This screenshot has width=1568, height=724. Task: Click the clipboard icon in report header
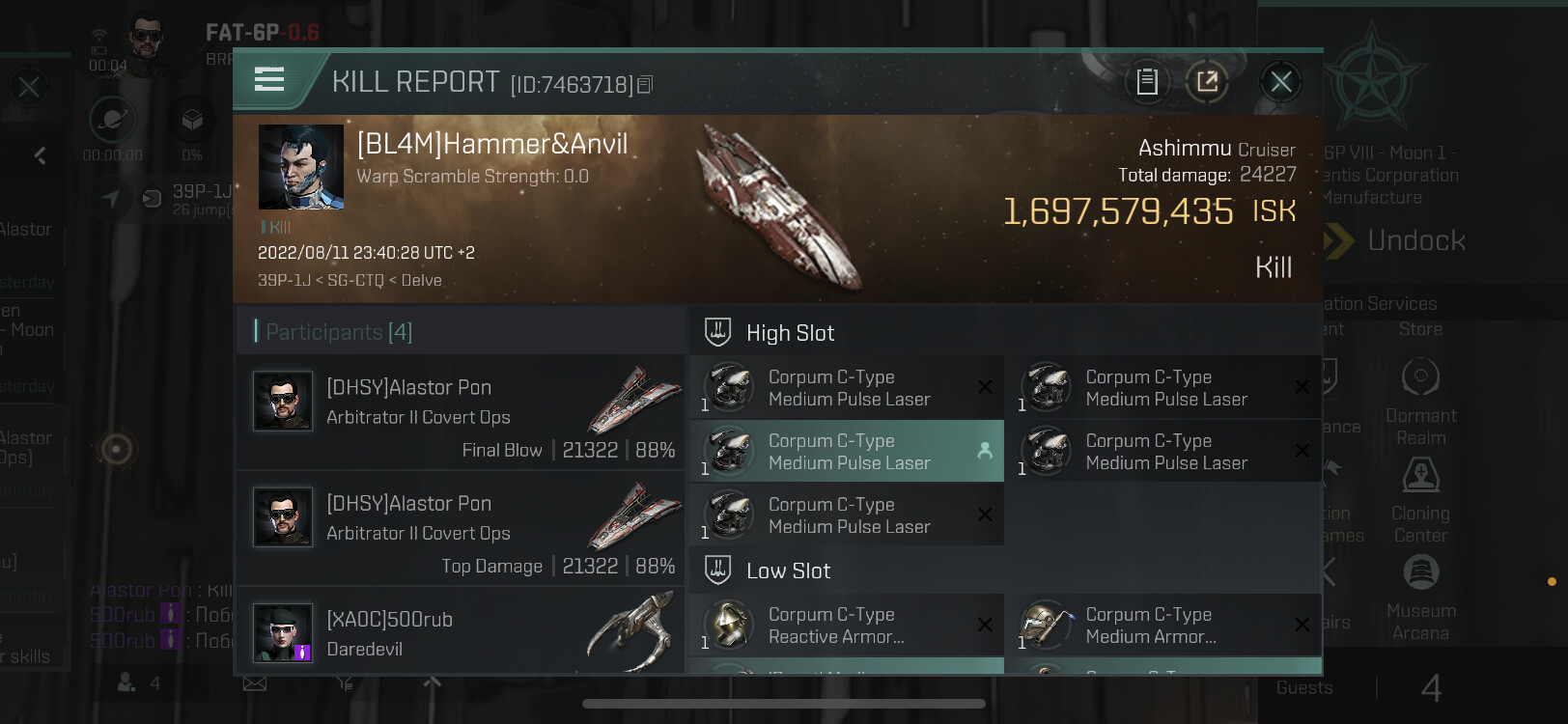pyautogui.click(x=1147, y=82)
